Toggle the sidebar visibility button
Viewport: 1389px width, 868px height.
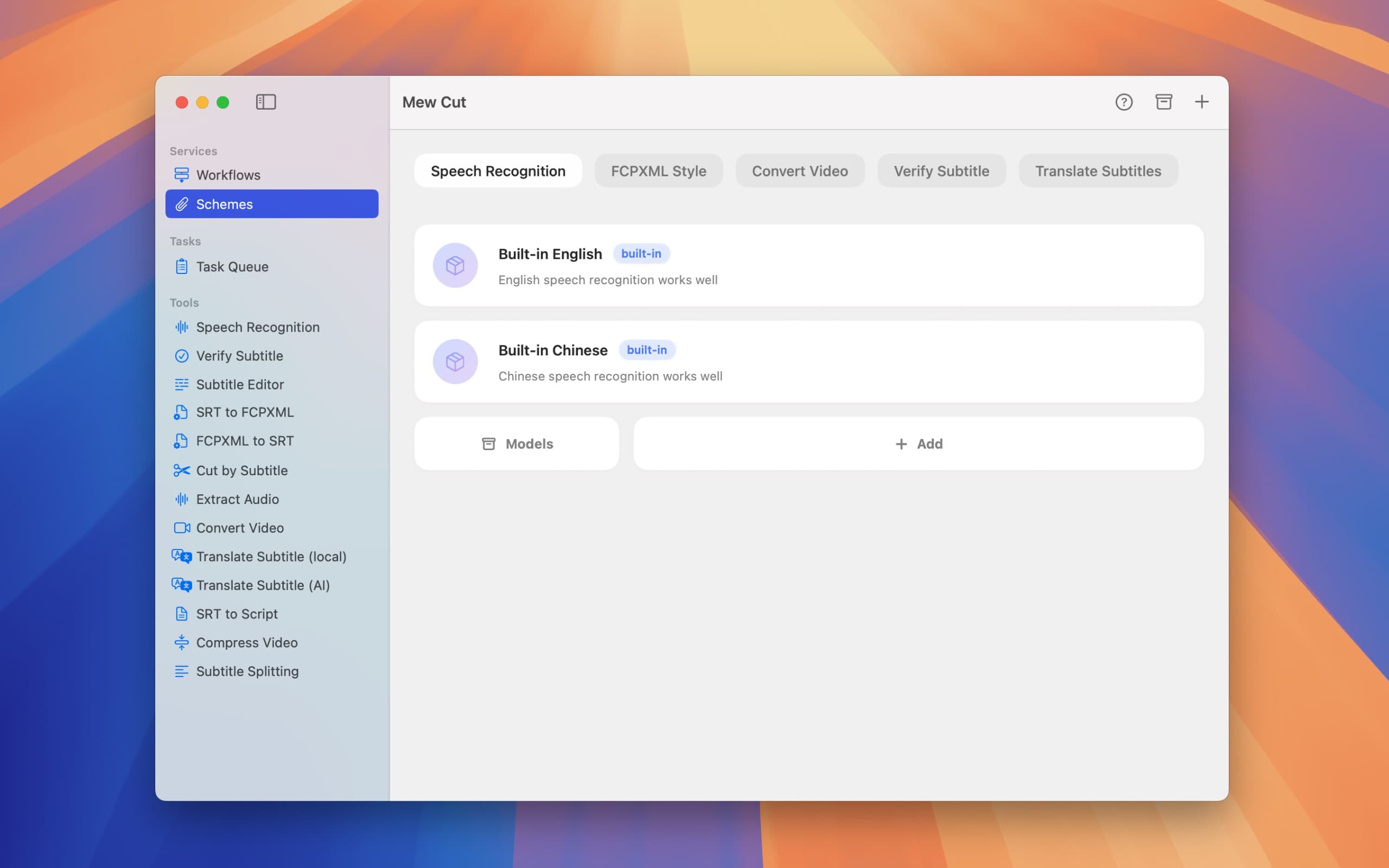point(266,102)
